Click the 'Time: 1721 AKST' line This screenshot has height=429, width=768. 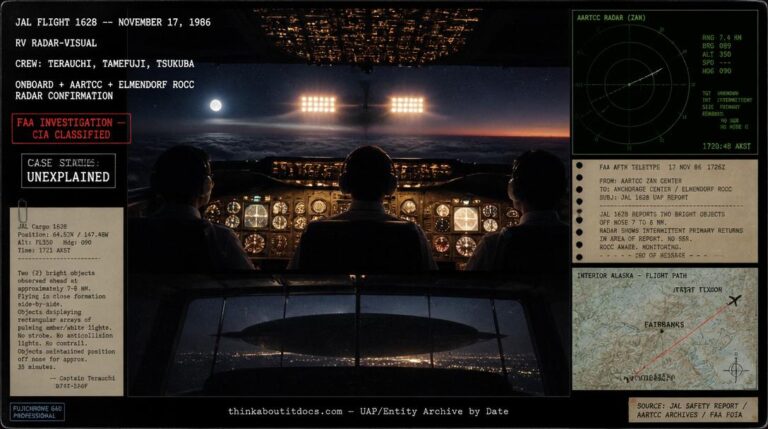click(44, 250)
